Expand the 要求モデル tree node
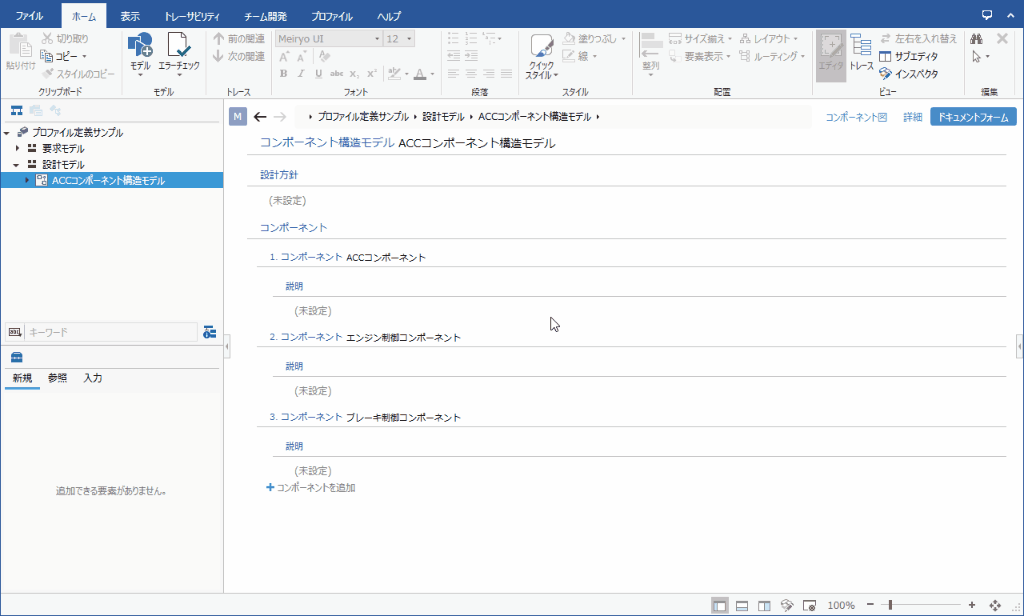Viewport: 1024px width, 616px height. [x=17, y=148]
